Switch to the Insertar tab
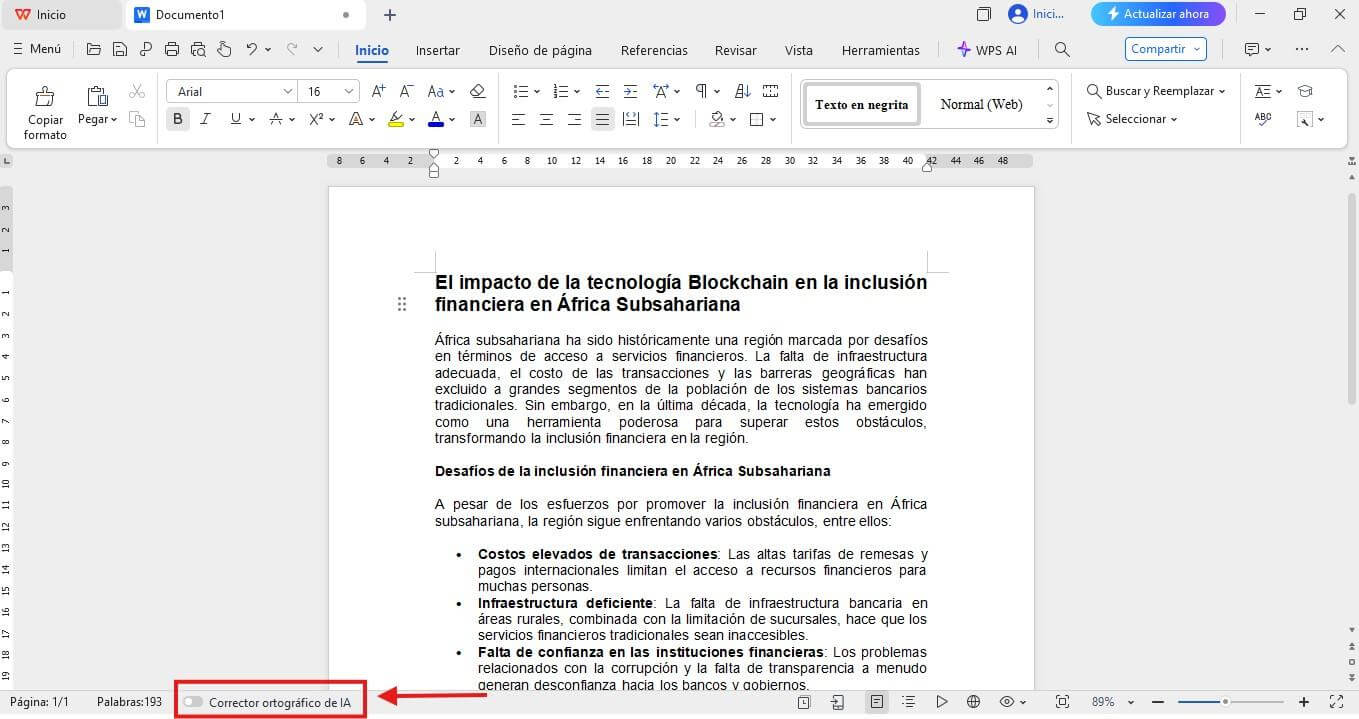The width and height of the screenshot is (1359, 719). click(x=438, y=50)
